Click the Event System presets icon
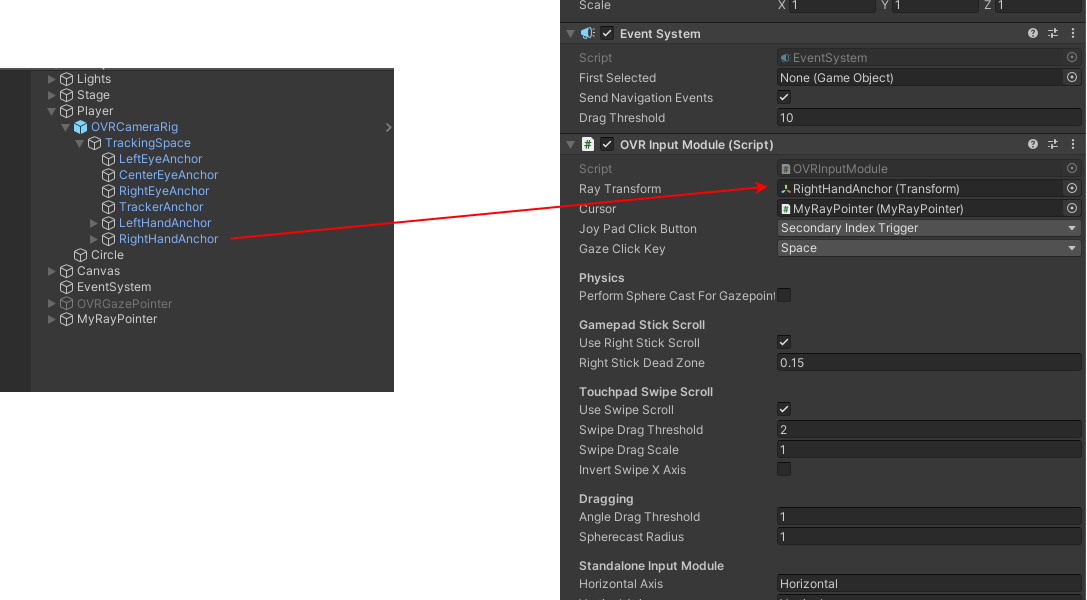The width and height of the screenshot is (1087, 600). coord(1053,33)
